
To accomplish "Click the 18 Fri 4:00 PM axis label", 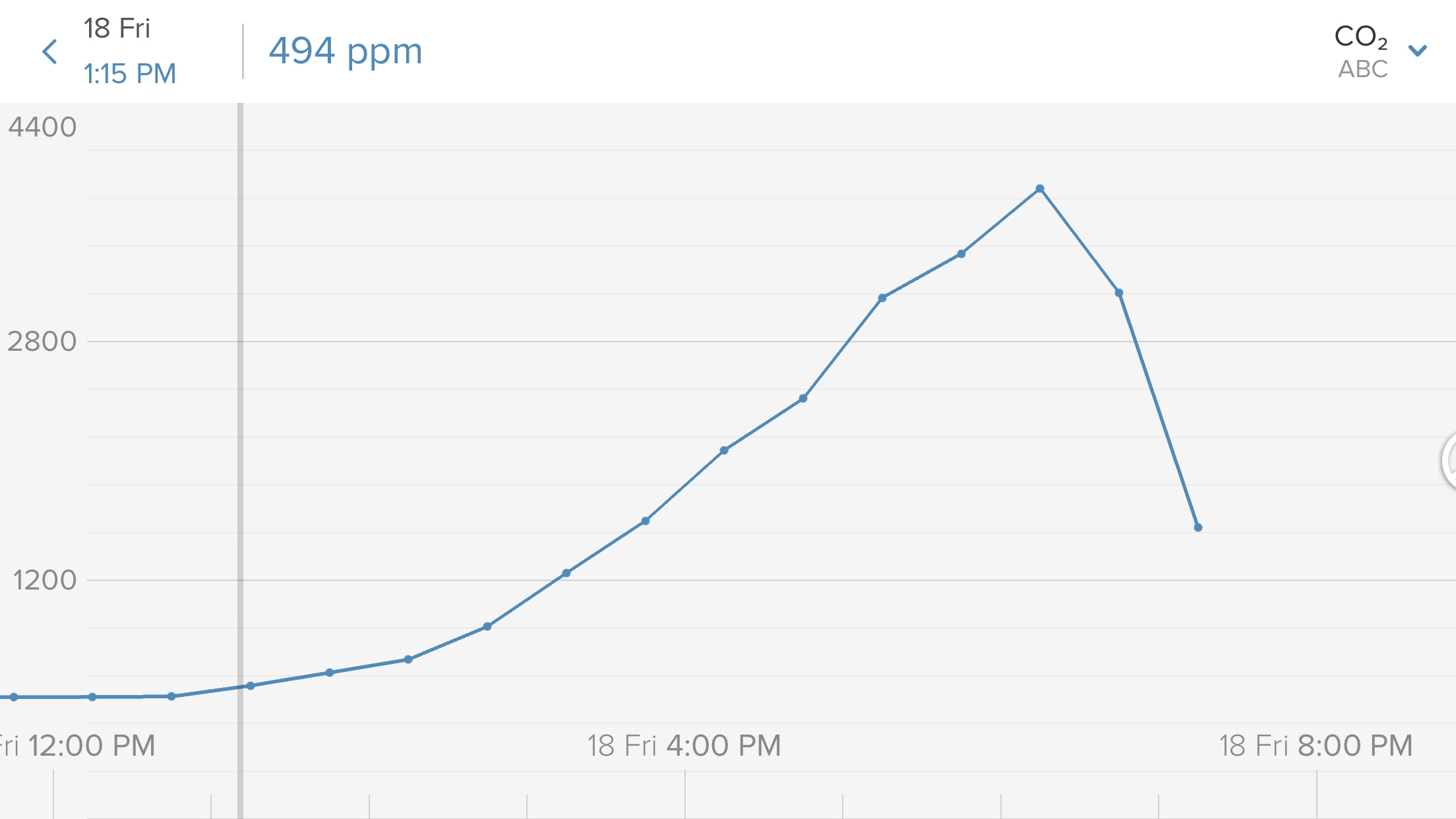I will (684, 746).
